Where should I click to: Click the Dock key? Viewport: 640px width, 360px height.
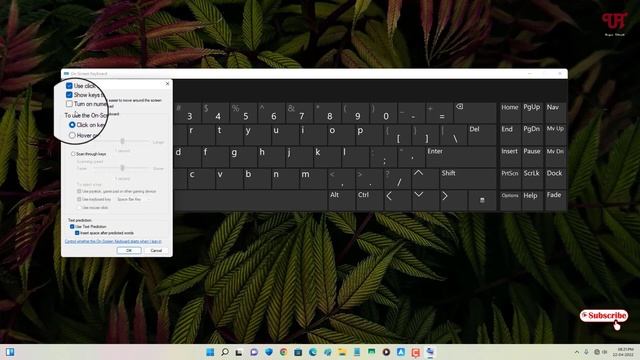555,178
